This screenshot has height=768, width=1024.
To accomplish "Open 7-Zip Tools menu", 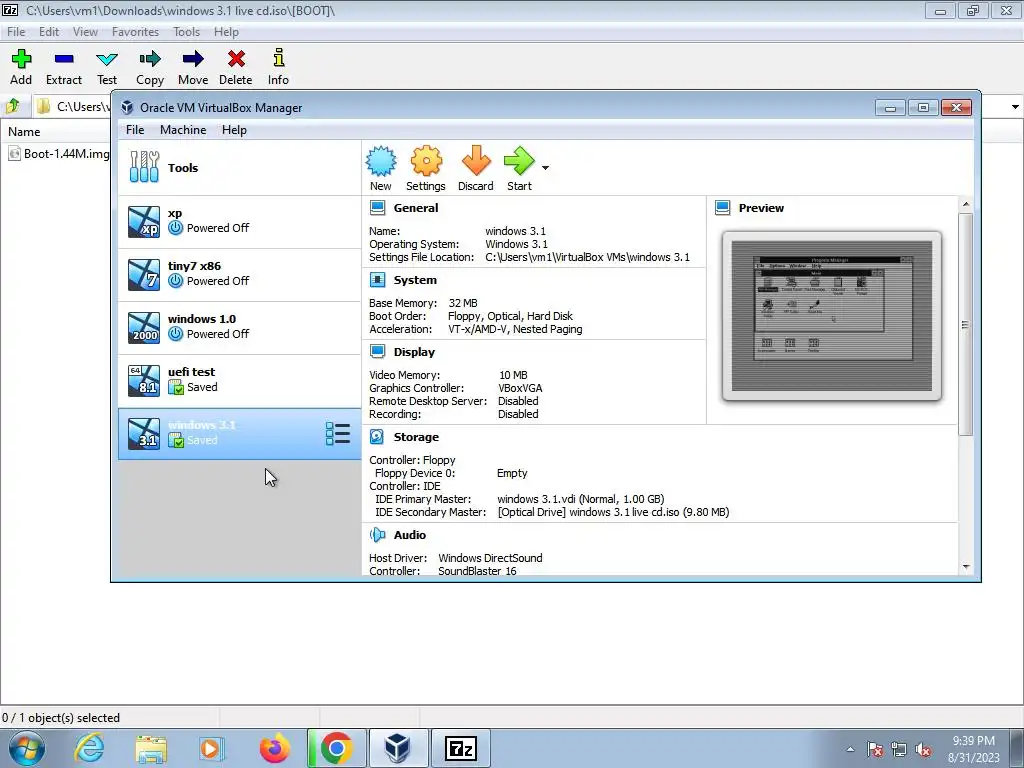I will 186,32.
